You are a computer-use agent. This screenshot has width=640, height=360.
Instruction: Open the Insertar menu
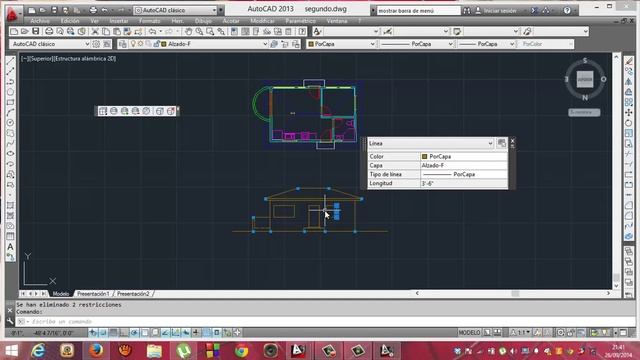tap(119, 21)
